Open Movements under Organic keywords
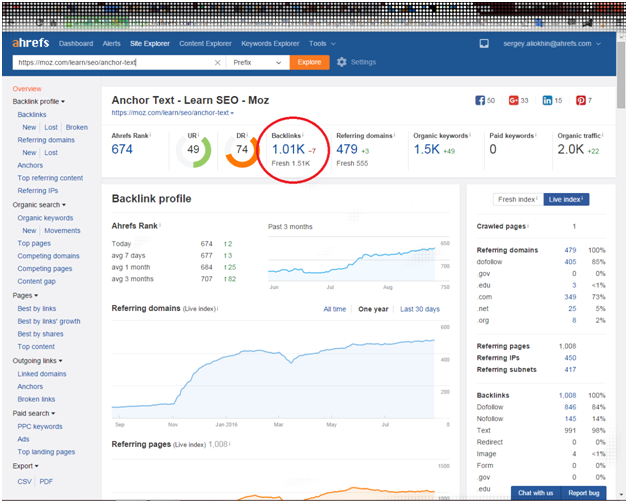Image resolution: width=628 pixels, height=503 pixels. pyautogui.click(x=62, y=231)
